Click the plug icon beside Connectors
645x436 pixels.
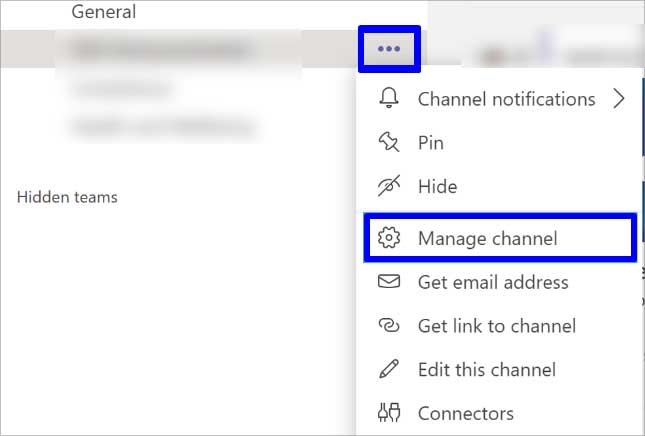[x=389, y=412]
